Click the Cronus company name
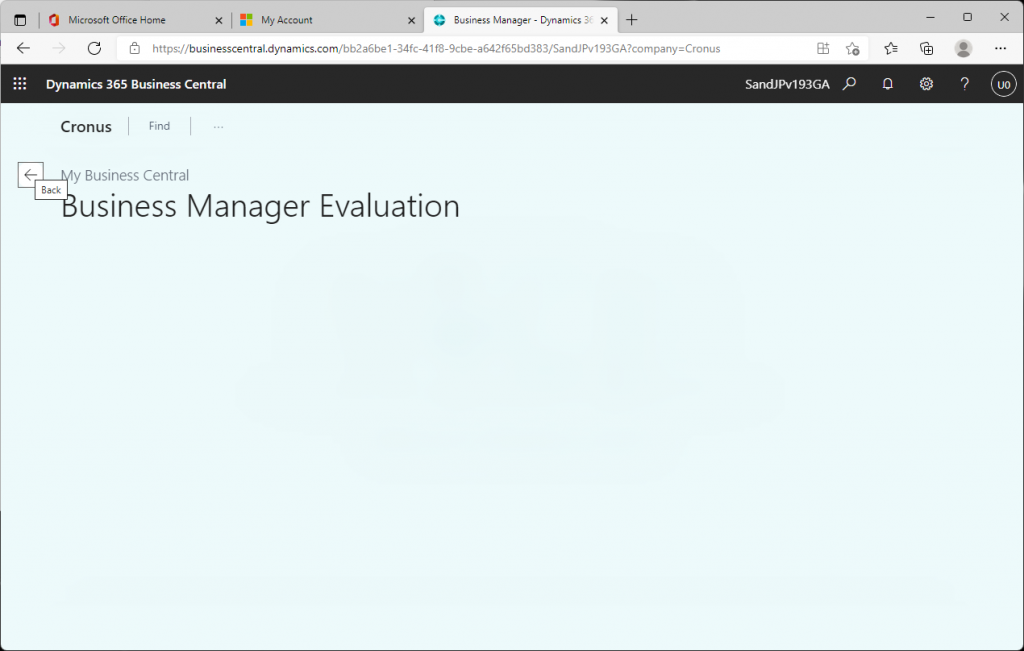The height and width of the screenshot is (651, 1024). click(x=86, y=127)
